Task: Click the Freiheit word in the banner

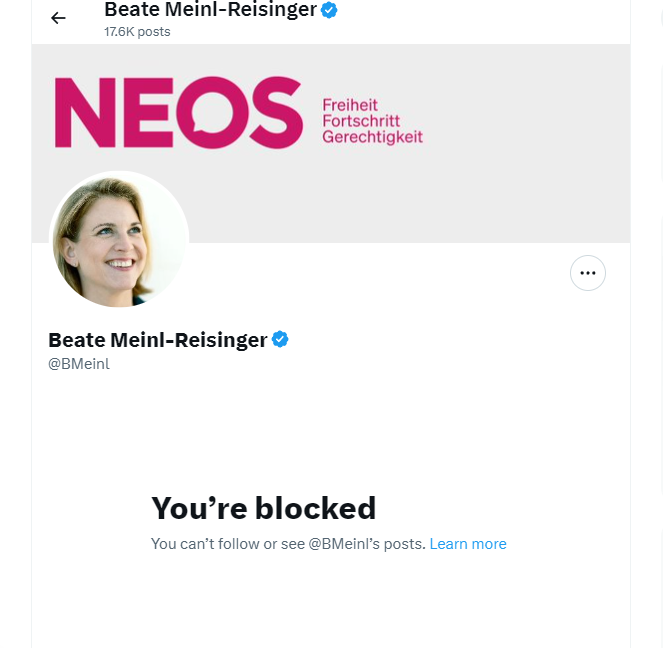Action: [x=350, y=105]
